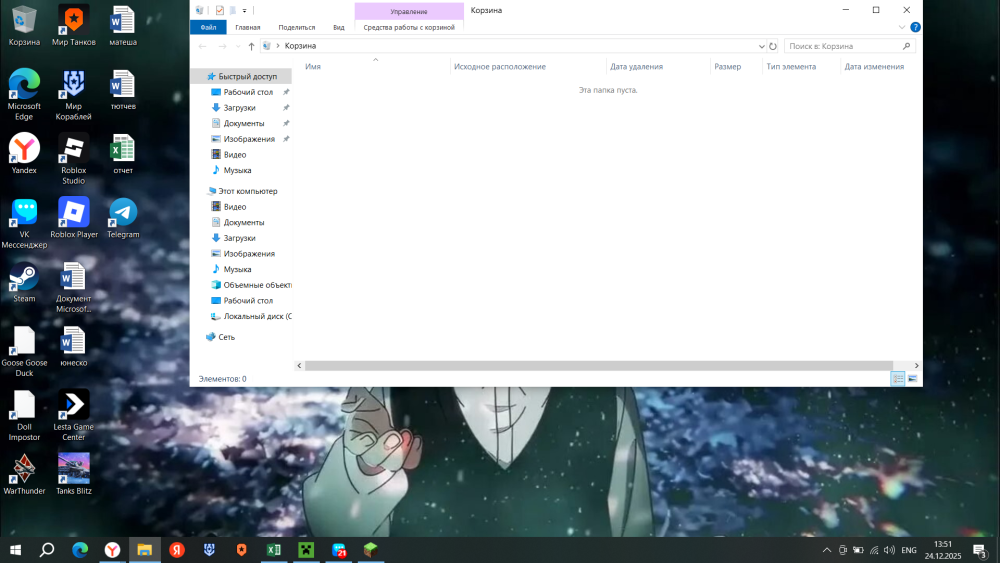Viewport: 1000px width, 563px height.
Task: Switch to the Главная ribbon tab
Action: [x=247, y=27]
